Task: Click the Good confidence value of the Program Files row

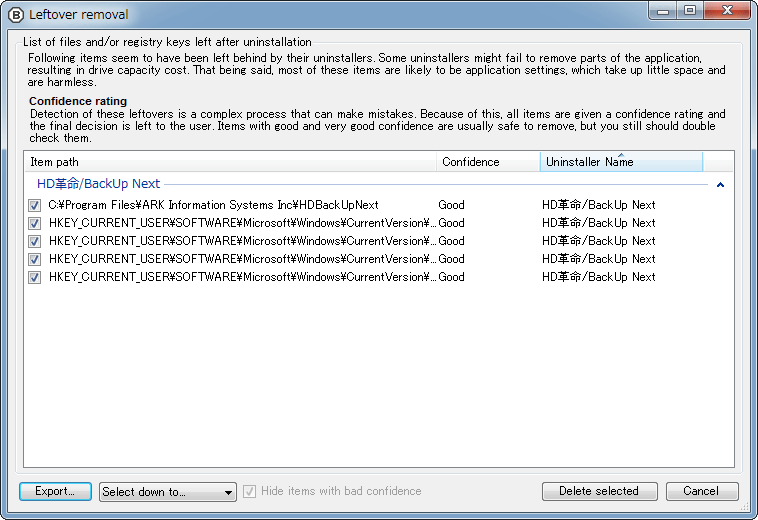Action: pyautogui.click(x=452, y=205)
